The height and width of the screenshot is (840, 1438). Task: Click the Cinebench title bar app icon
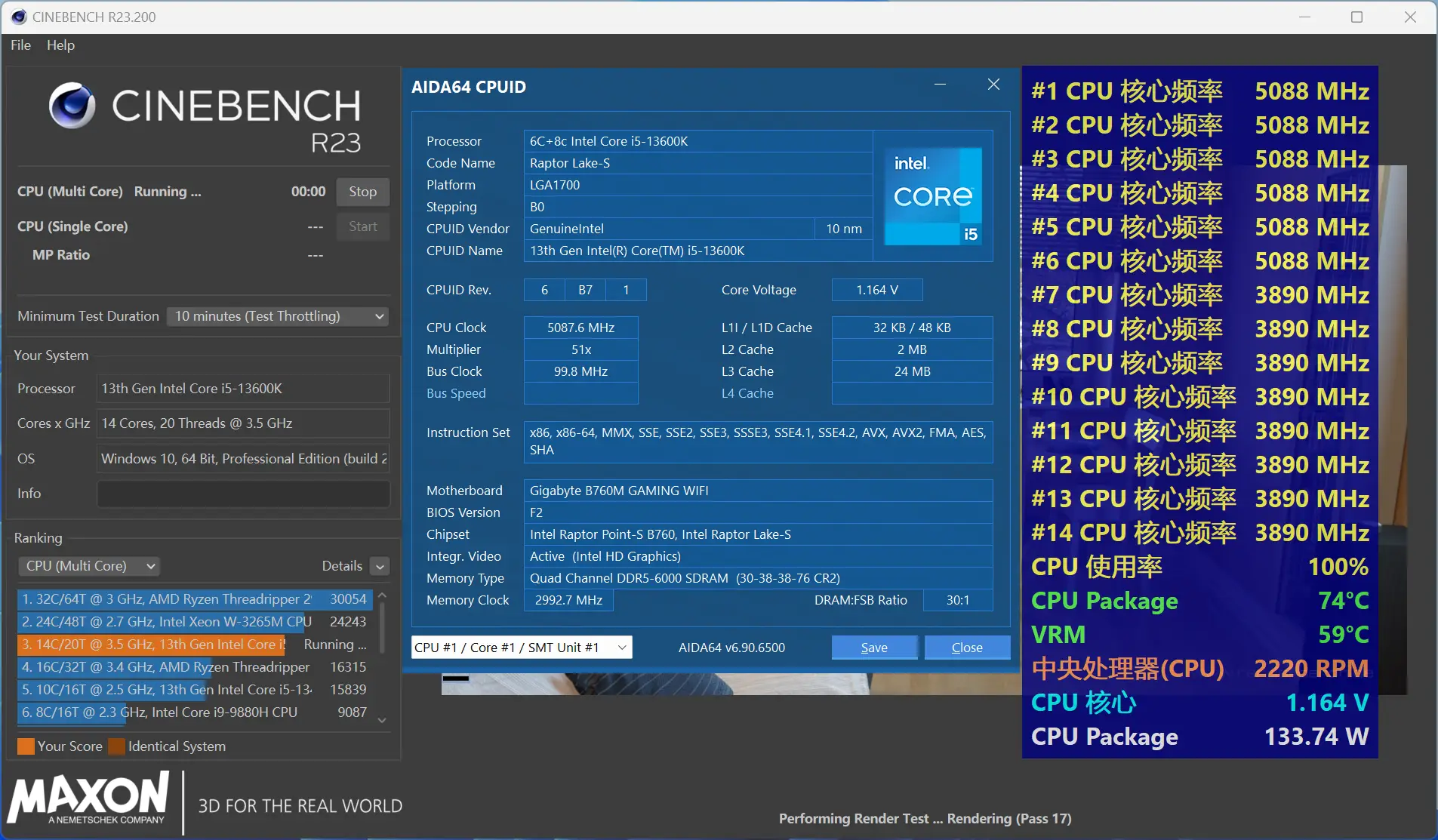[19, 17]
